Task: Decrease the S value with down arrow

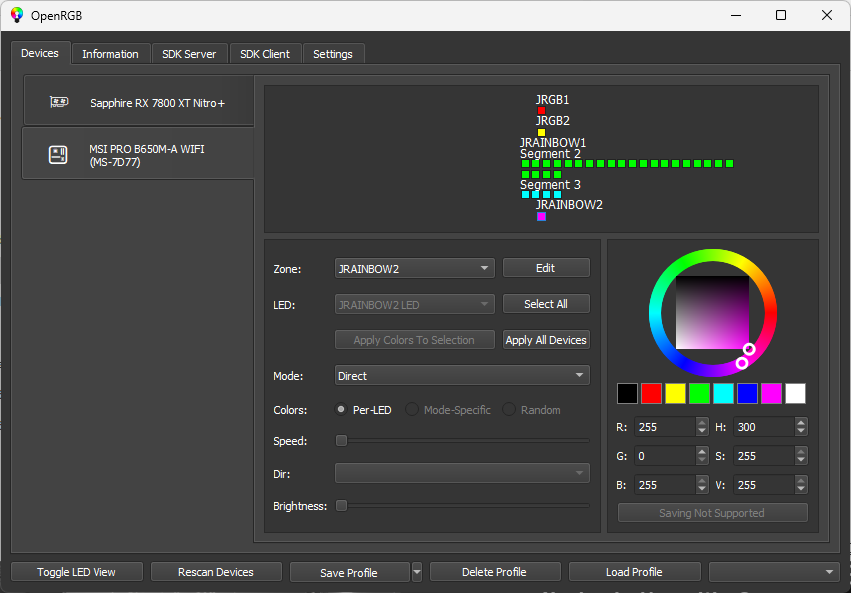Action: click(801, 461)
